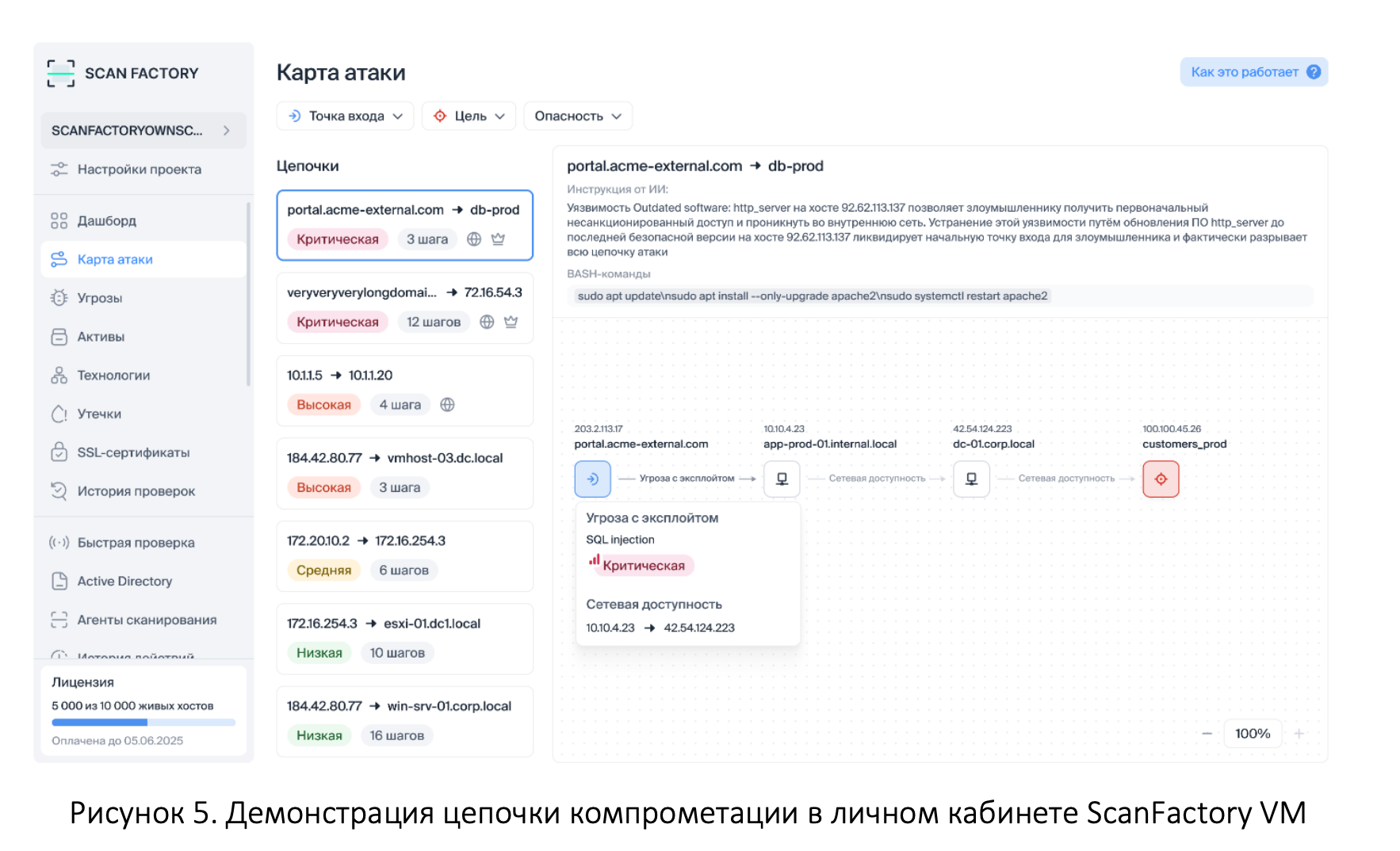Select the 184.42.80.77 → win-srv-01.corp.local chain
The height and width of the screenshot is (851, 1400).
(404, 722)
